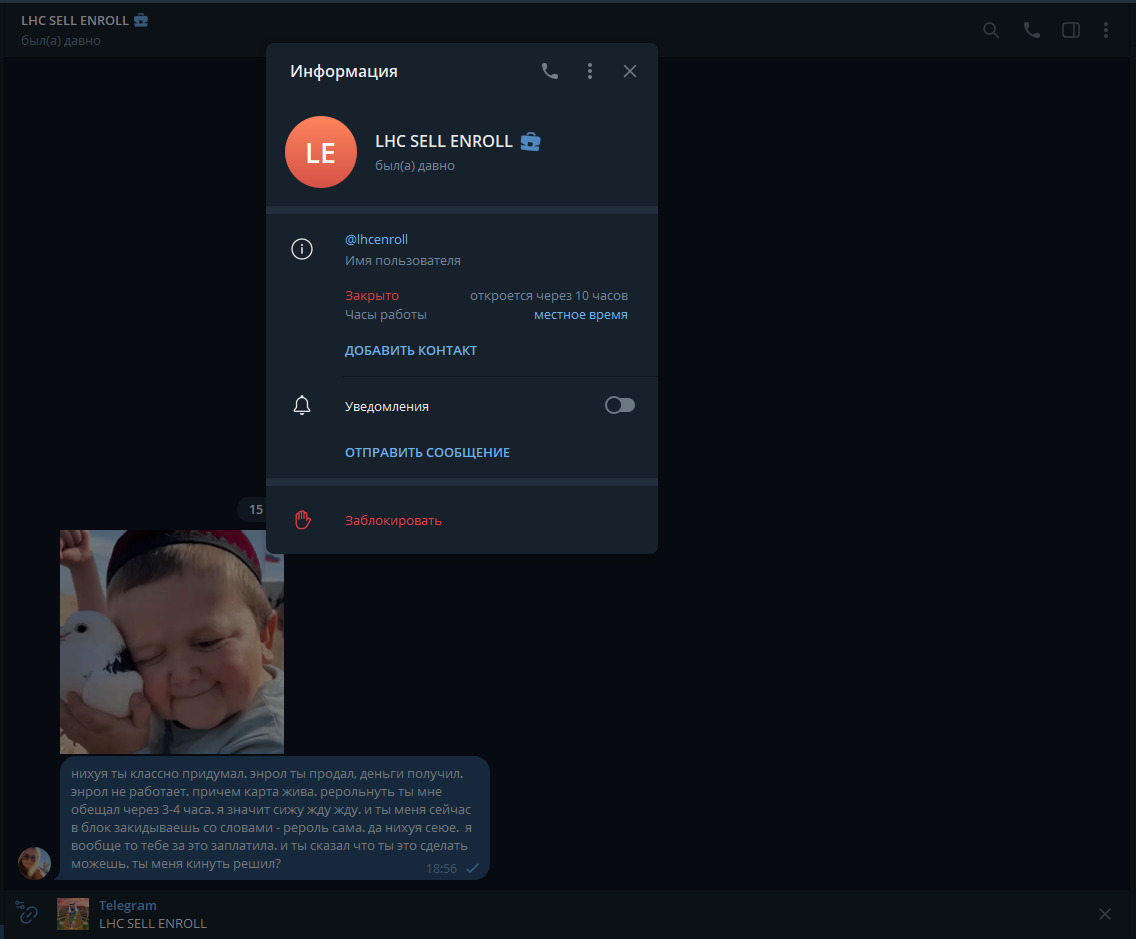Image resolution: width=1136 pixels, height=939 pixels.
Task: Toggle the Уведомления switch
Action: click(619, 406)
